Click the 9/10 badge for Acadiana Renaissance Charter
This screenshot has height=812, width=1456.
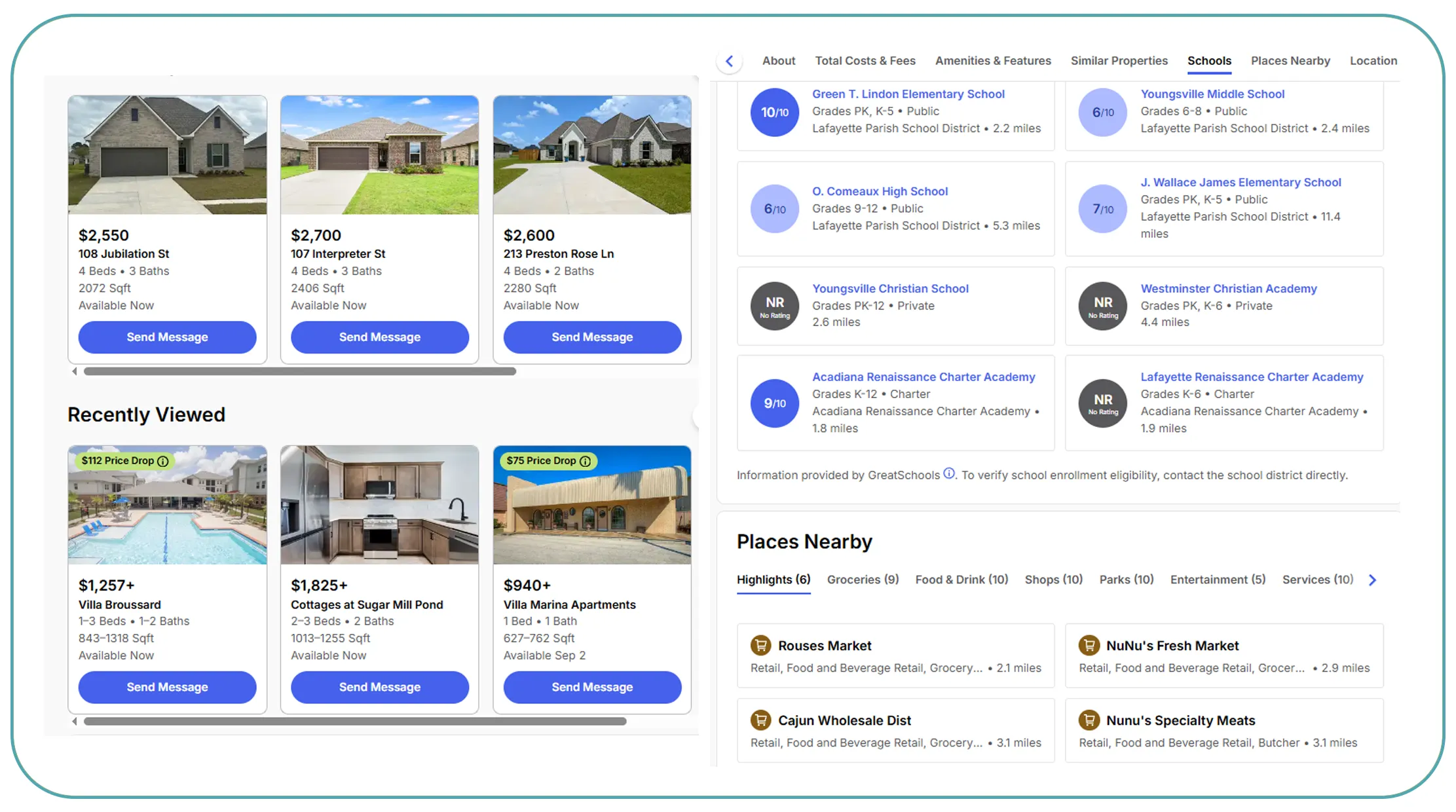[775, 403]
